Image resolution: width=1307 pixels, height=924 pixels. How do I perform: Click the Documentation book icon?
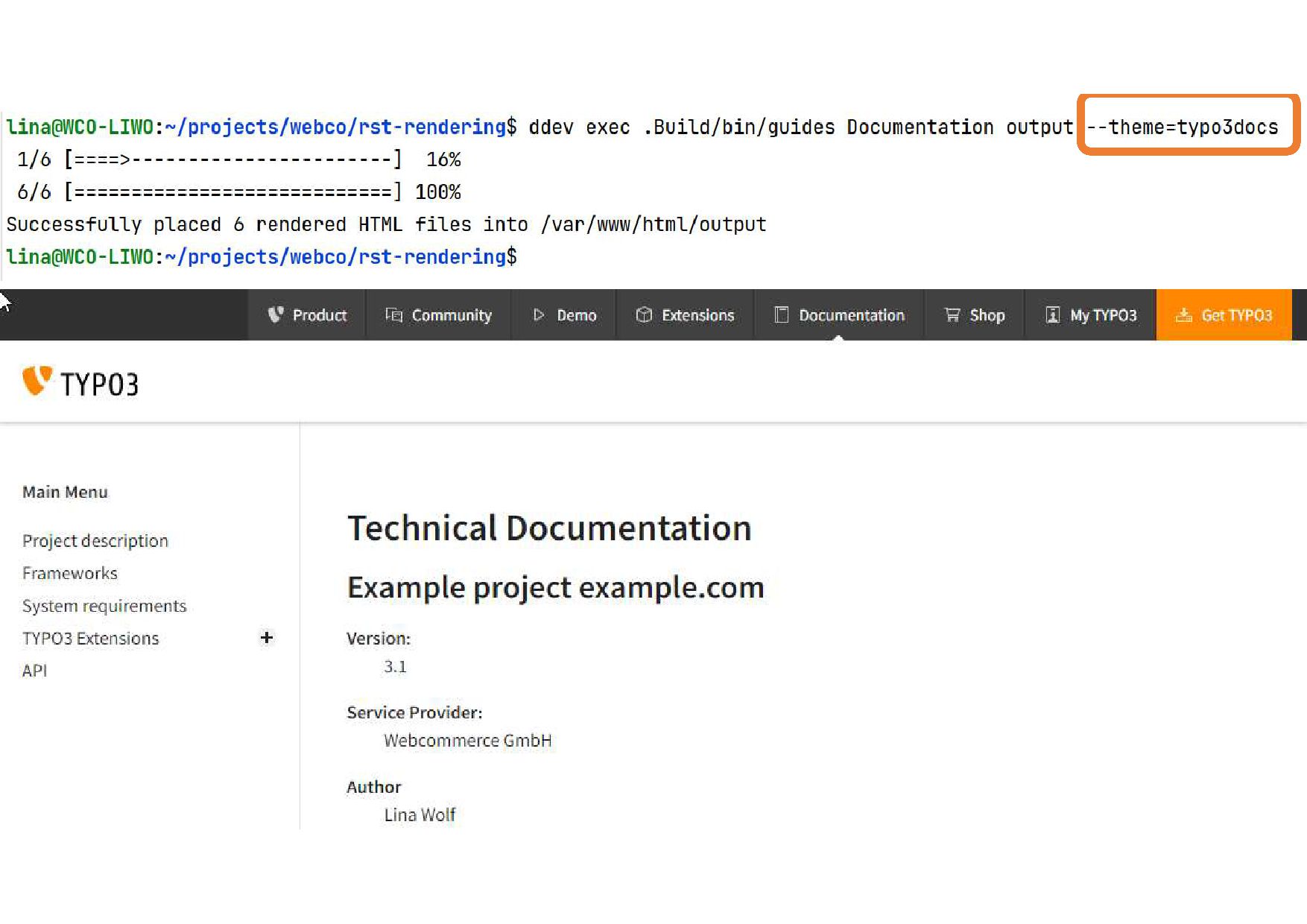coord(781,314)
